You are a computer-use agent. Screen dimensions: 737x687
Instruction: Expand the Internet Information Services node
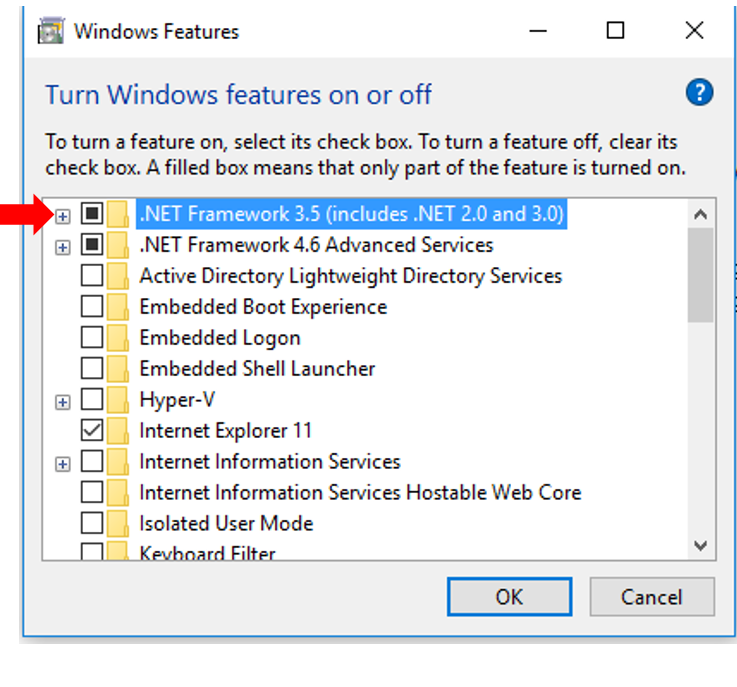coord(63,463)
